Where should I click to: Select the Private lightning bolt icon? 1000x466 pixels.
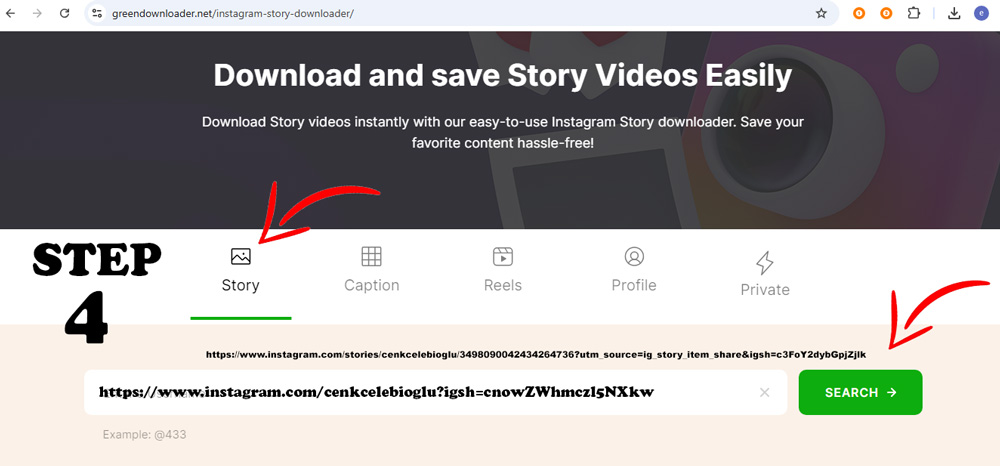click(x=765, y=262)
